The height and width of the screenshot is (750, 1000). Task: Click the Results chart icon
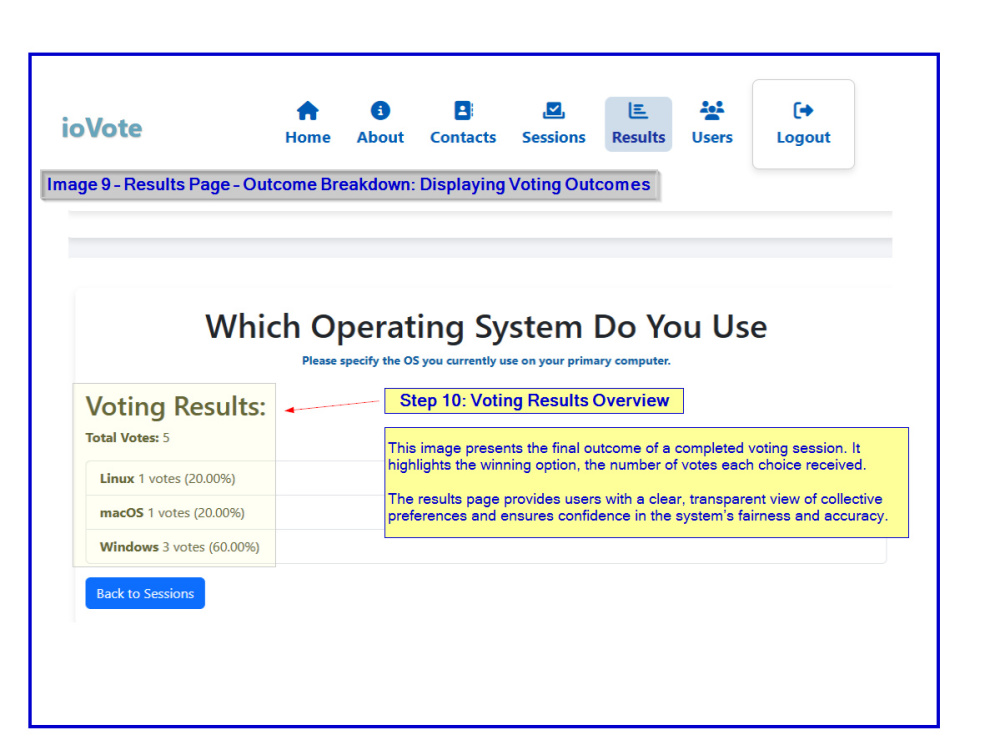(x=638, y=111)
